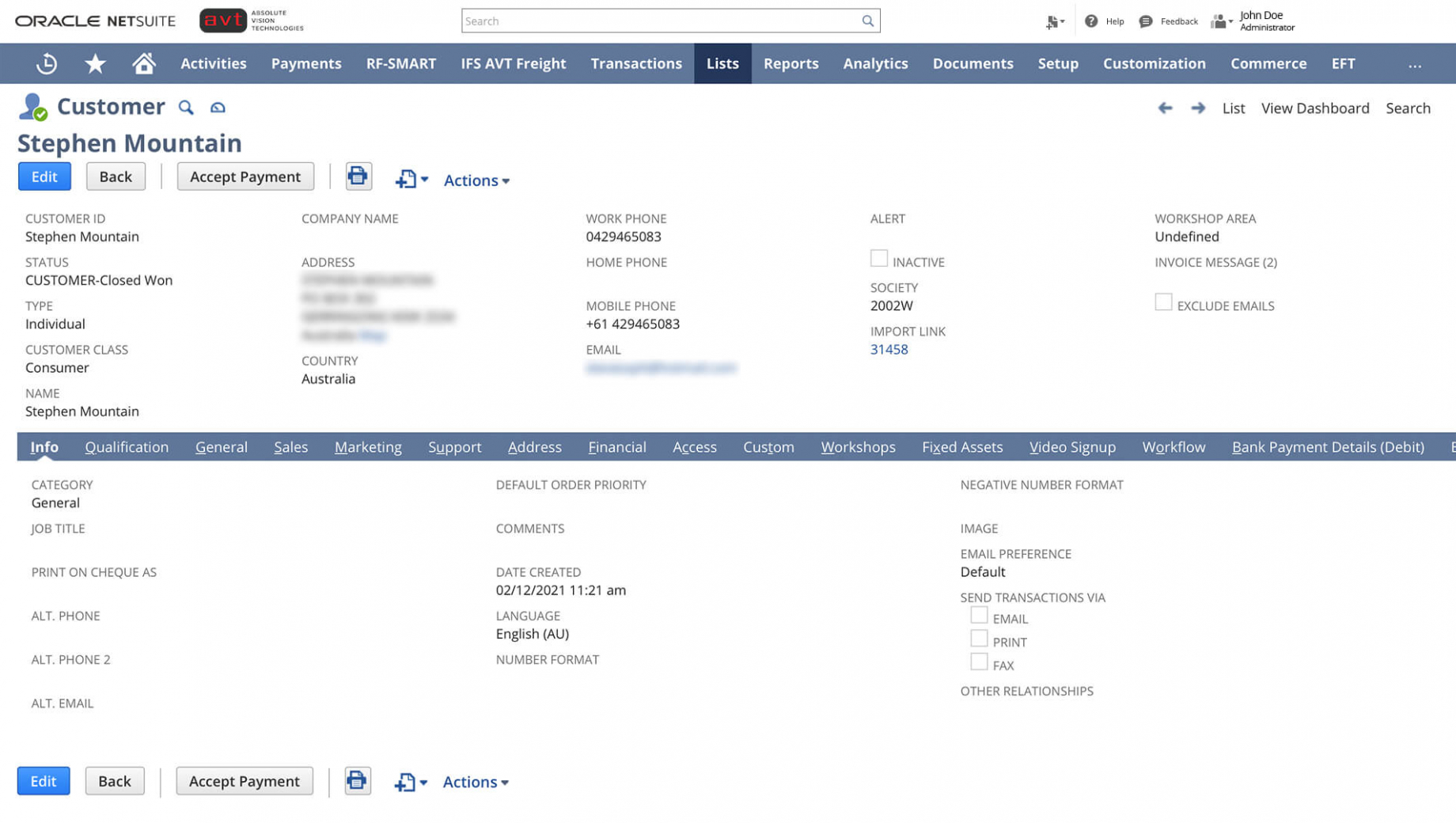The width and height of the screenshot is (1456, 823).
Task: Check Send Transactions Via Email
Action: click(979, 616)
